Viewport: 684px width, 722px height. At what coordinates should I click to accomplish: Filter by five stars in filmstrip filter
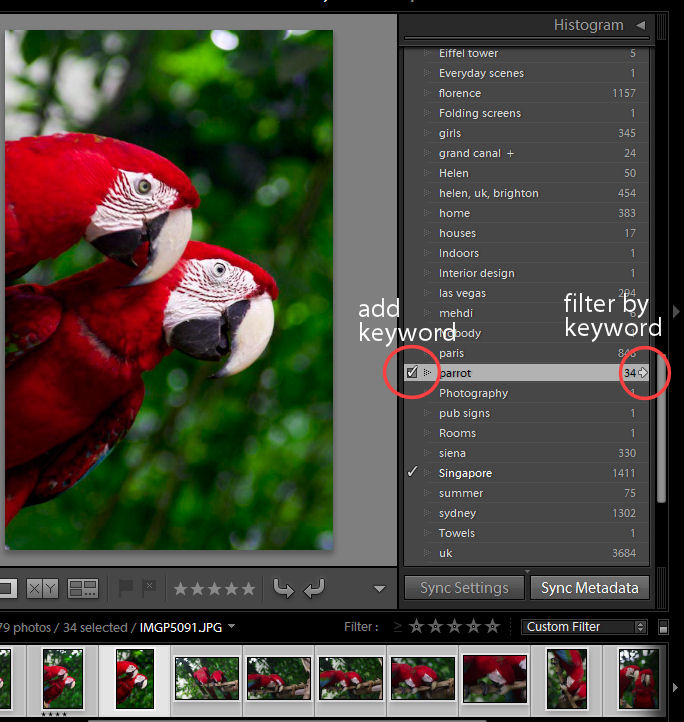(x=493, y=627)
